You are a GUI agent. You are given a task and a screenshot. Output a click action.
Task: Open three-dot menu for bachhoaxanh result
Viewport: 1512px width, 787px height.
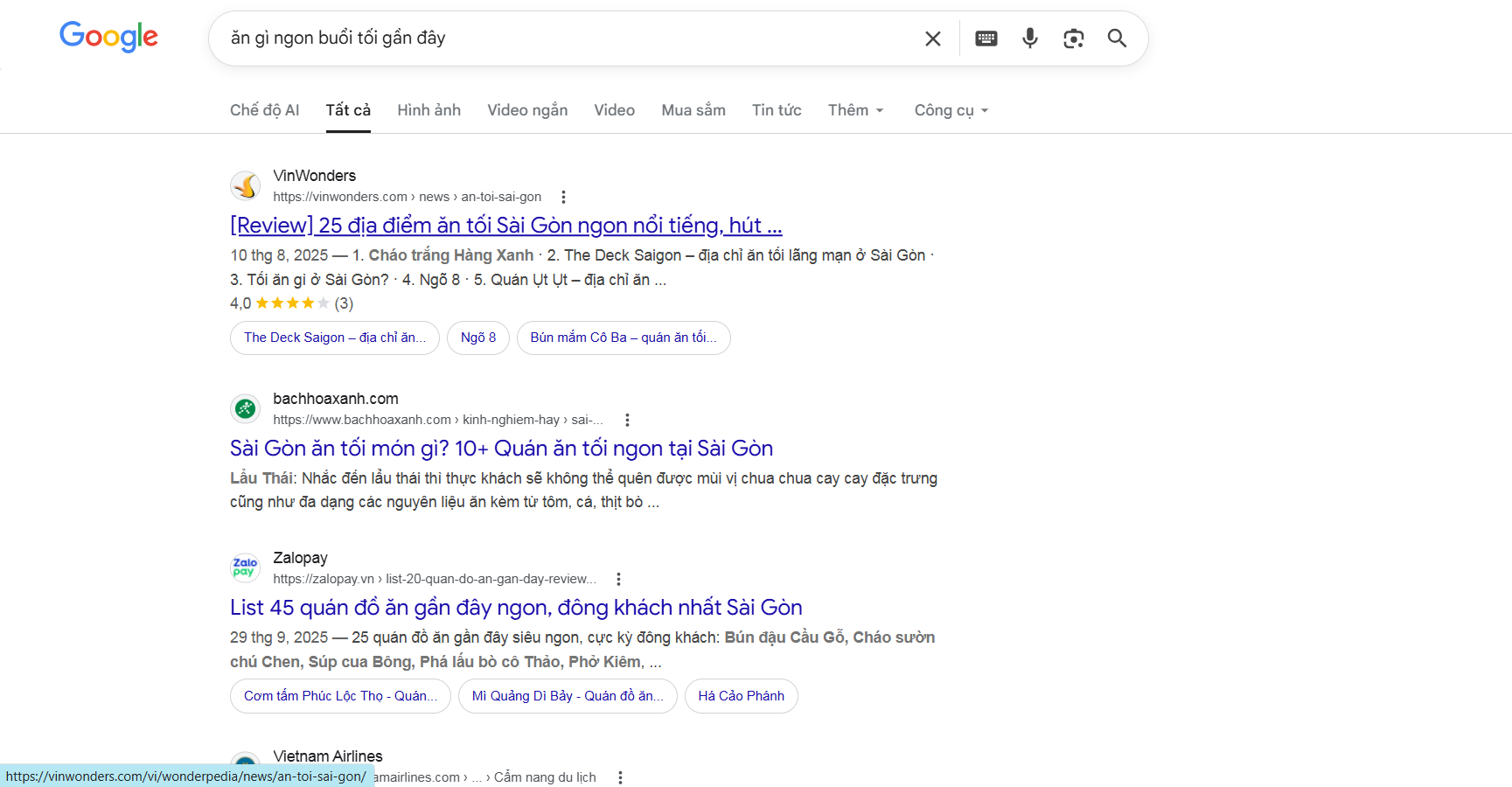(x=627, y=420)
